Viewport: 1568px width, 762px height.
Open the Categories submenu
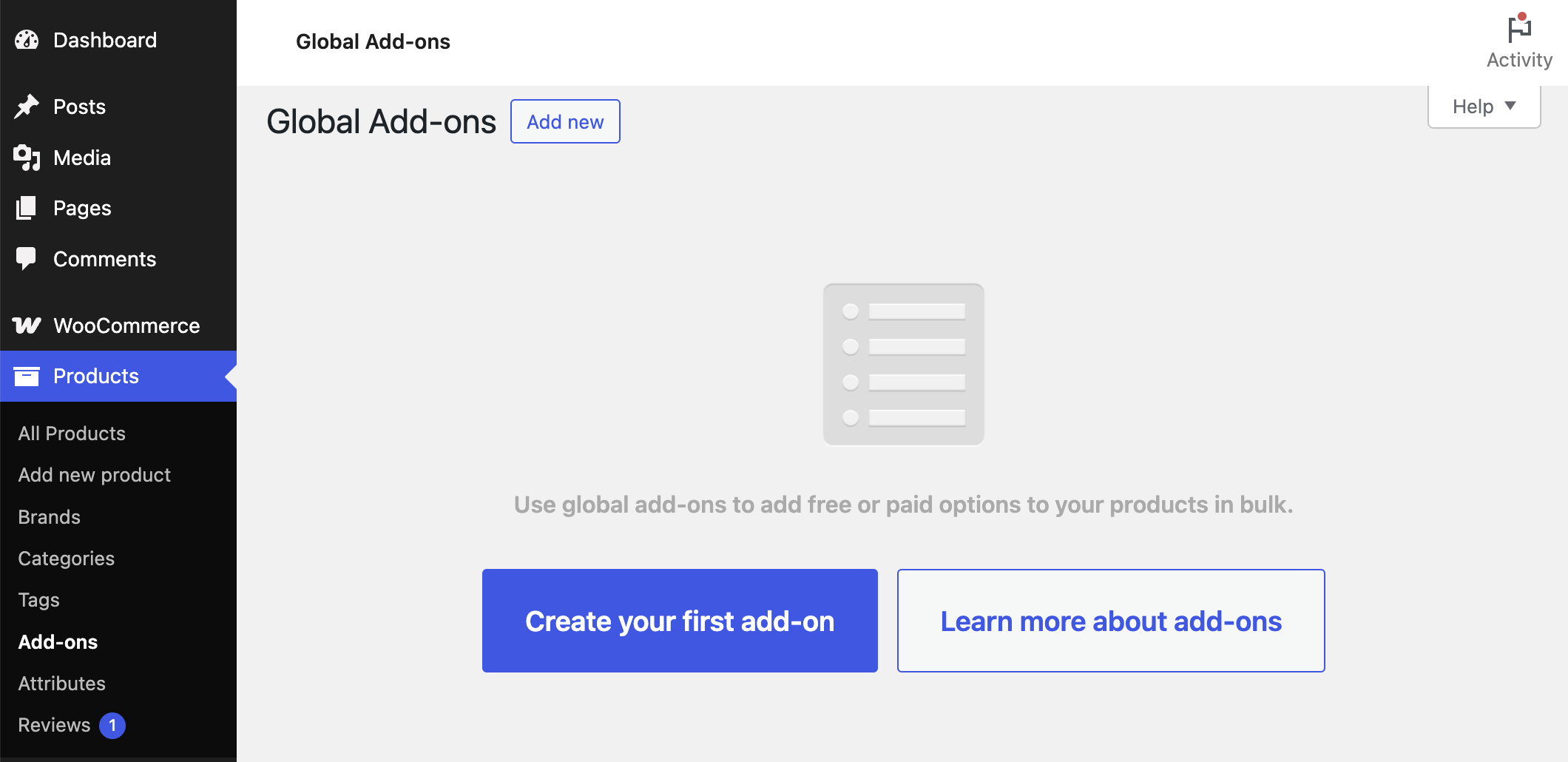(66, 558)
